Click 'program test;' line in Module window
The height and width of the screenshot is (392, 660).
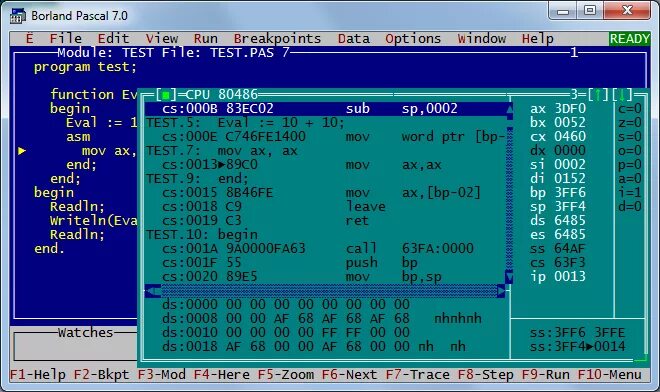tap(85, 67)
